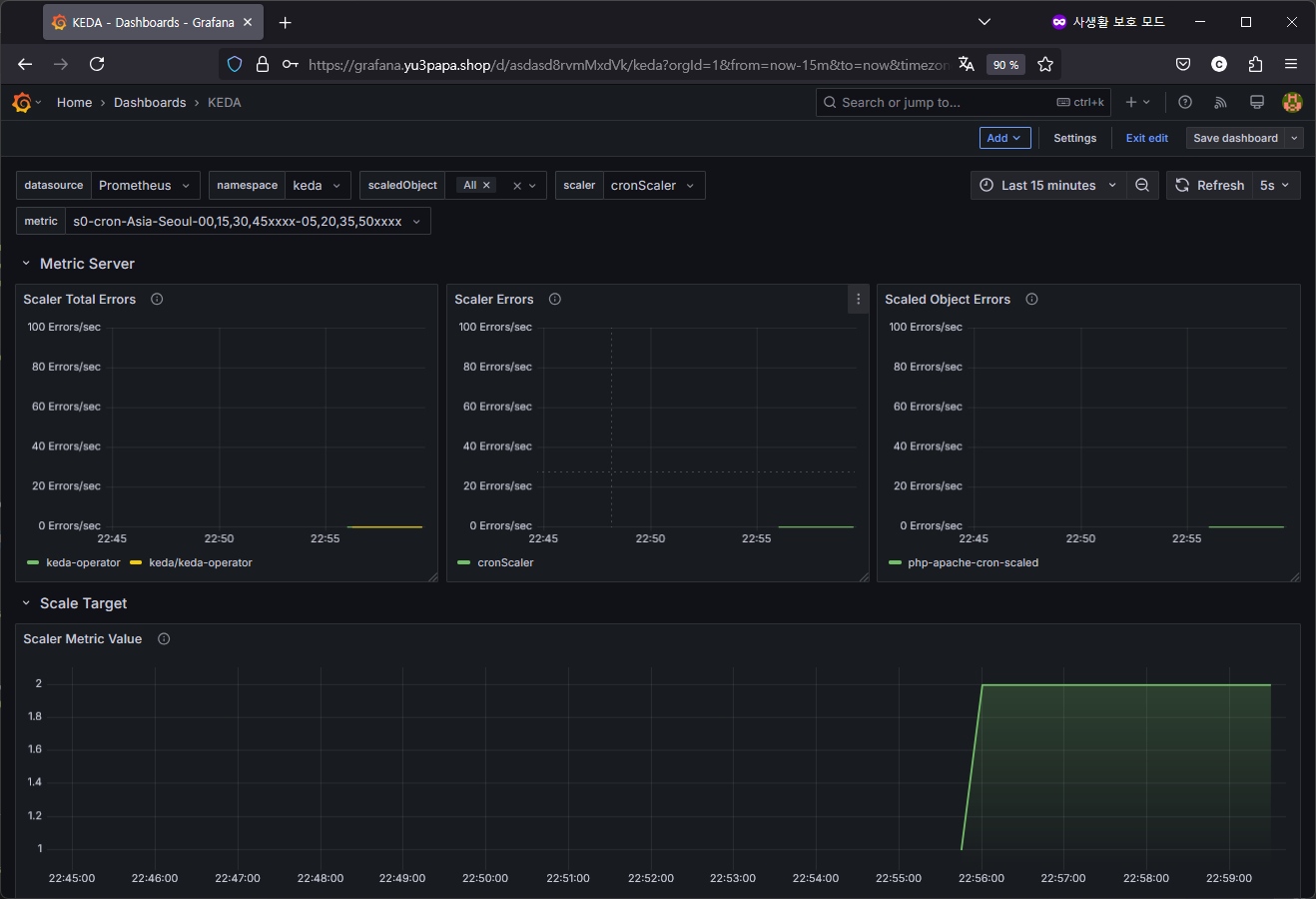This screenshot has width=1316, height=899.
Task: Open the Pocket save icon
Action: tap(1183, 64)
